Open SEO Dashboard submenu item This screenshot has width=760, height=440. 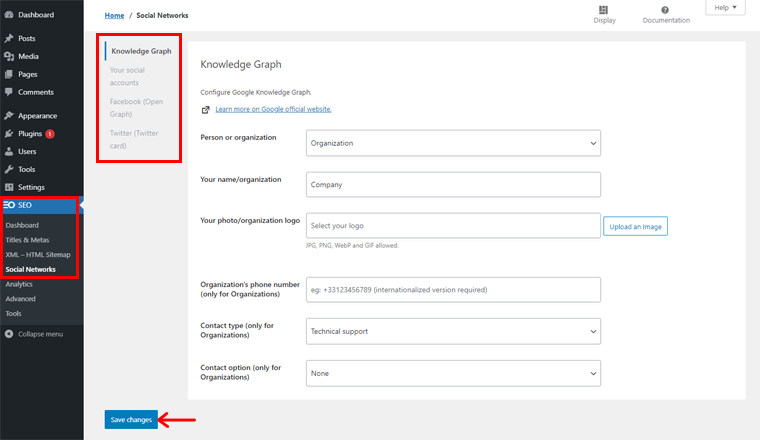pyautogui.click(x=22, y=225)
